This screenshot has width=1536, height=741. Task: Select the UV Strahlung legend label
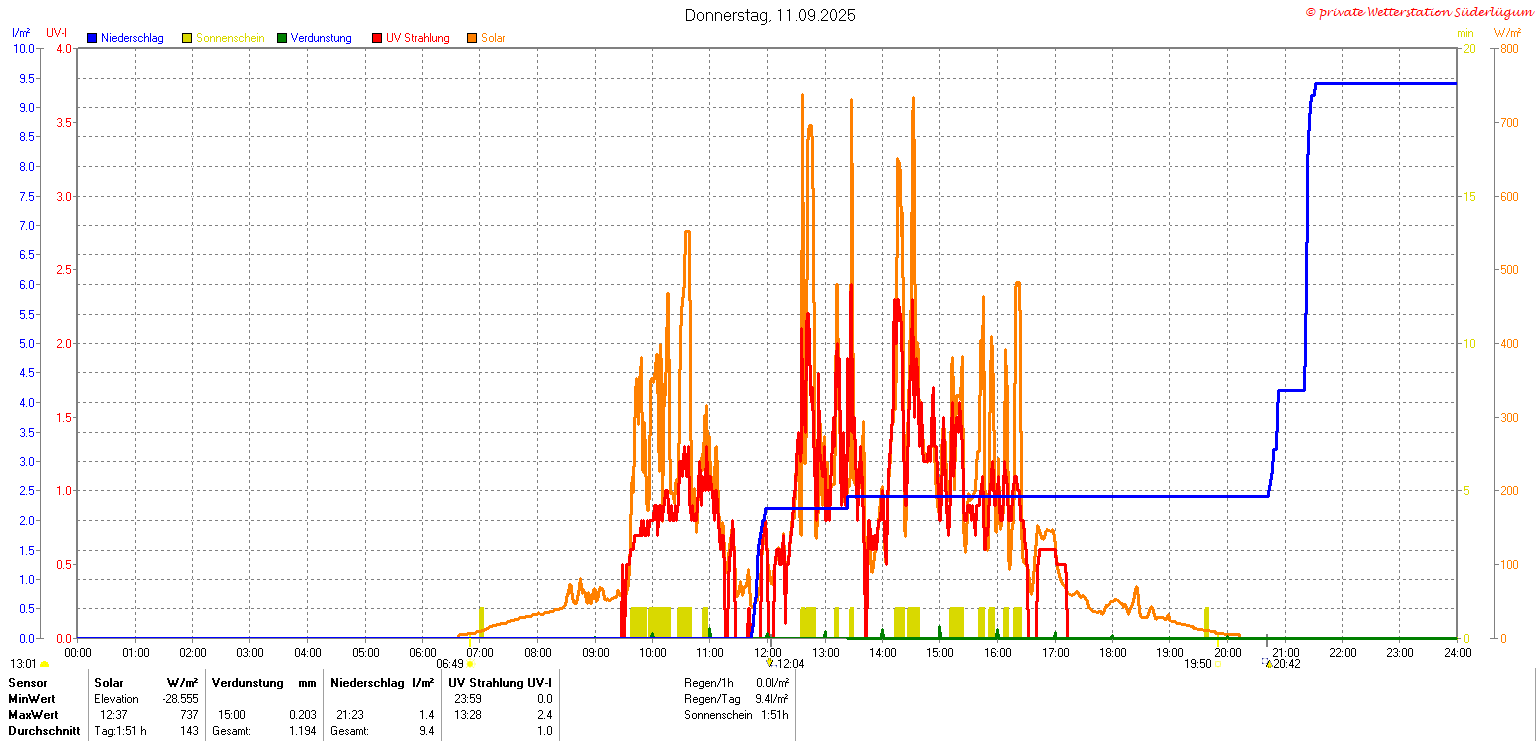point(418,38)
